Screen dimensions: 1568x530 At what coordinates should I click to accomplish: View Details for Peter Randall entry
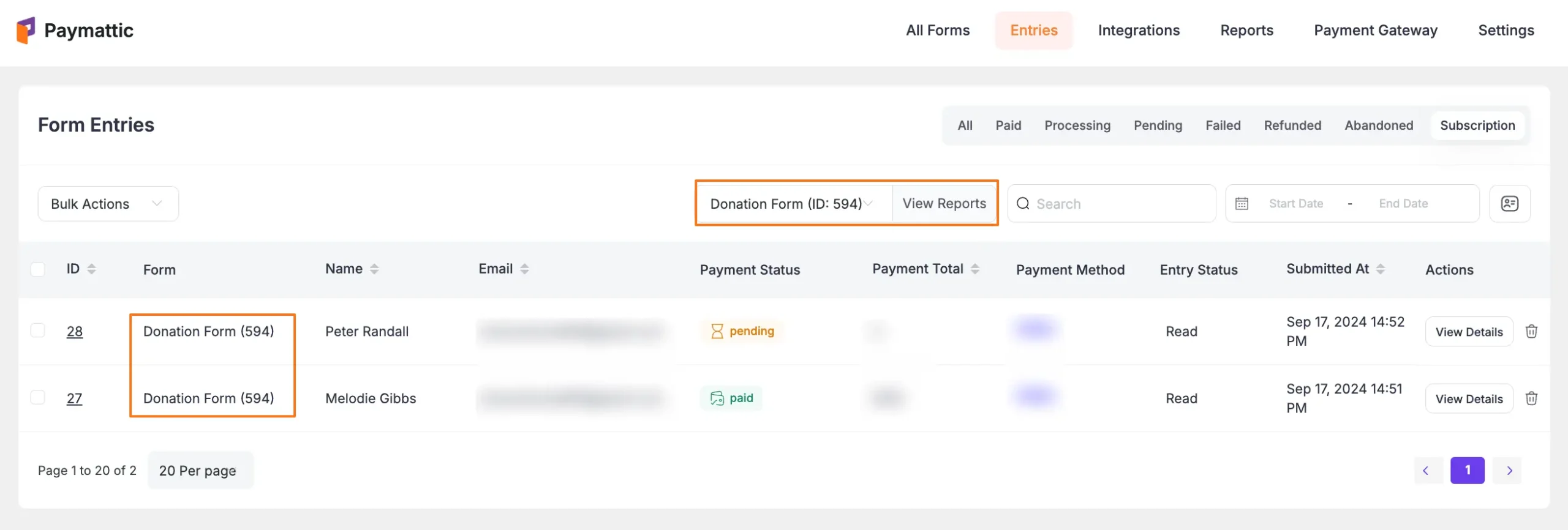(1469, 332)
